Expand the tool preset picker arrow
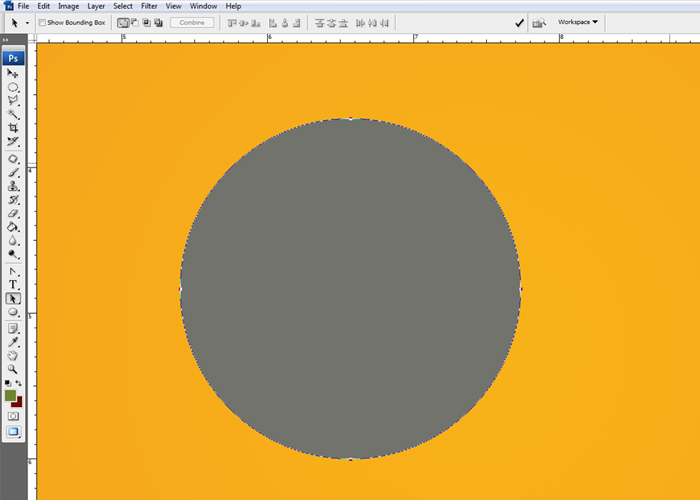Screen dimensions: 700x500 pos(27,22)
